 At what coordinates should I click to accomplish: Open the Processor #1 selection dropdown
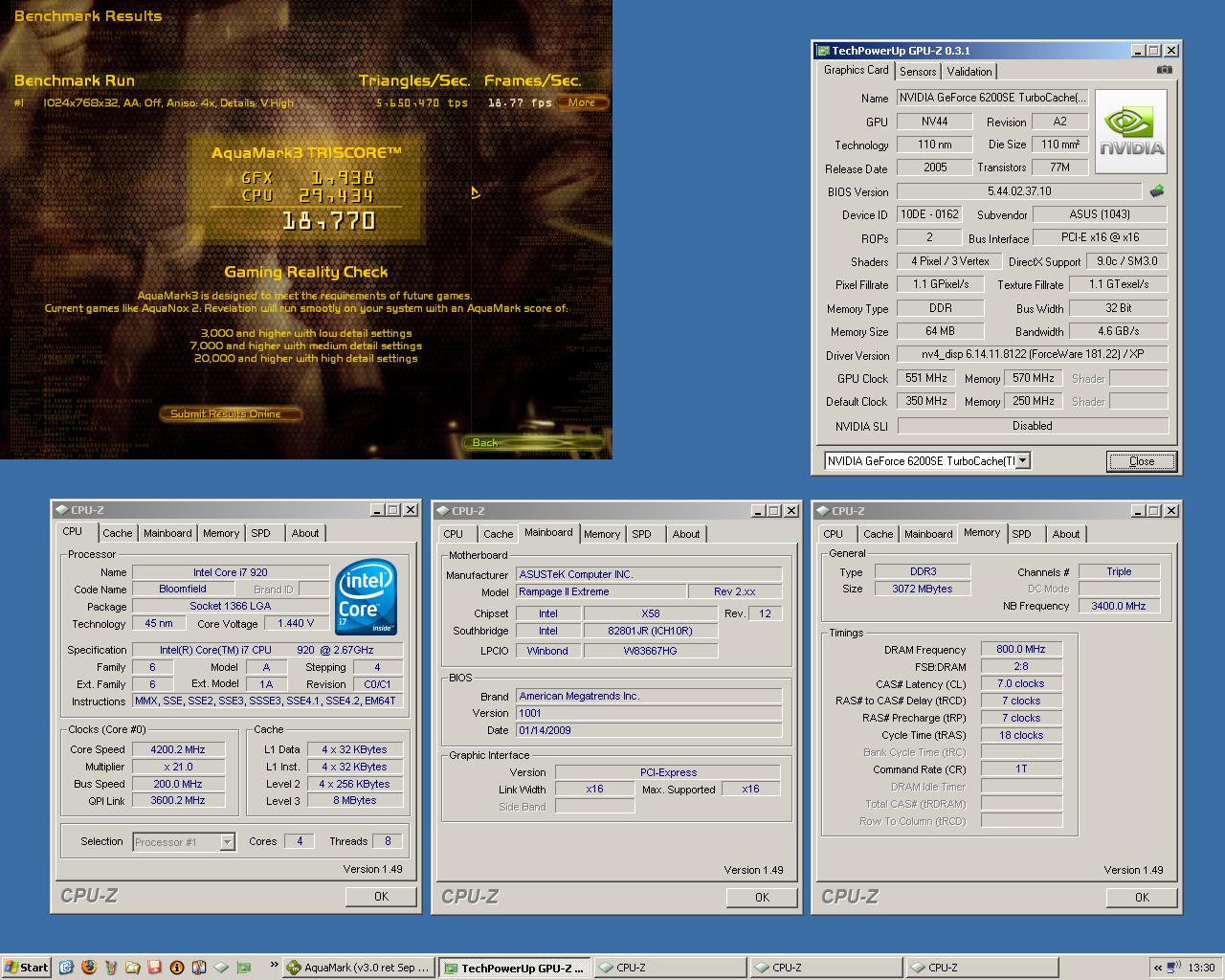[x=227, y=842]
